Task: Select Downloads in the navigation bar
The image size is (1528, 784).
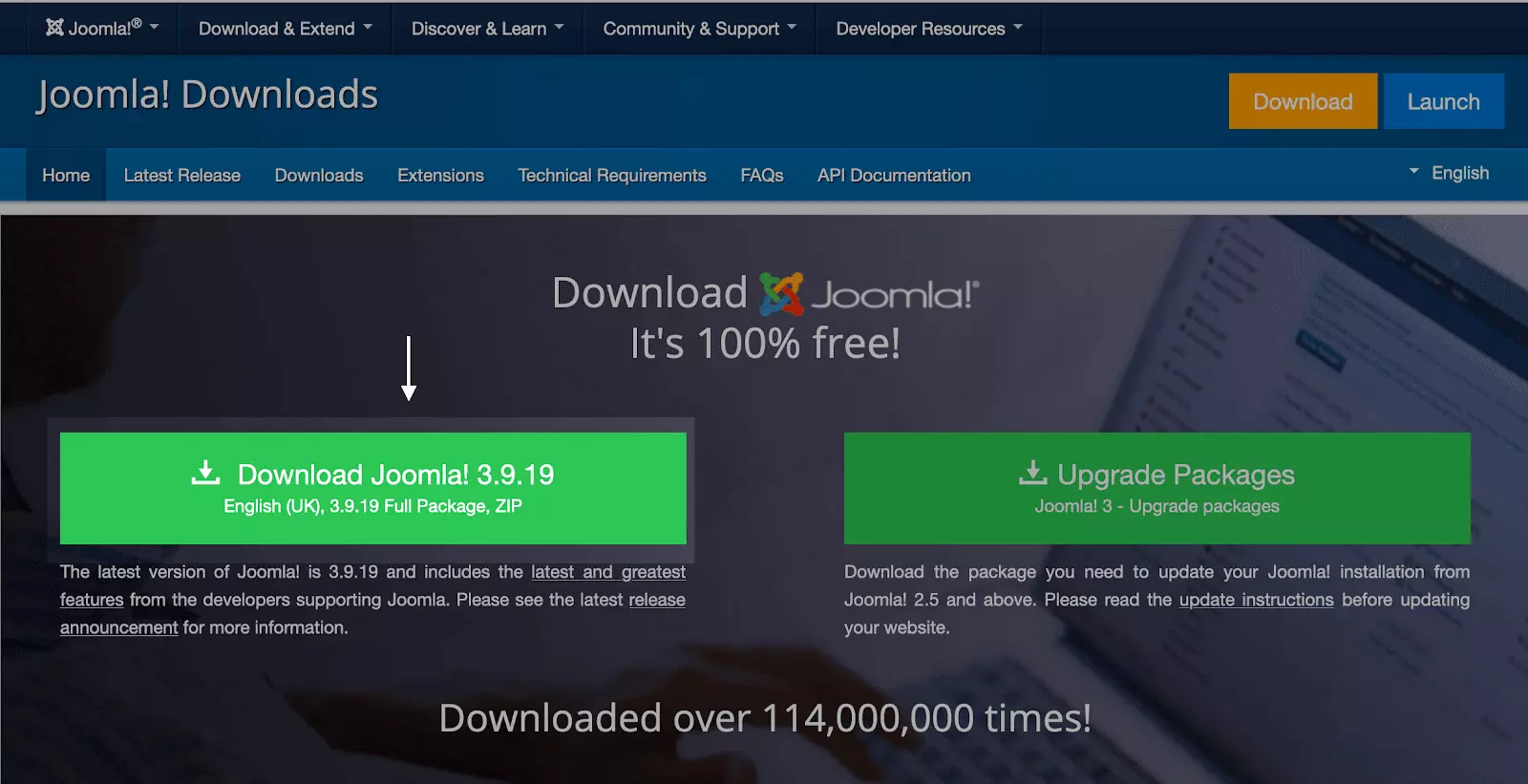Action: [x=319, y=176]
